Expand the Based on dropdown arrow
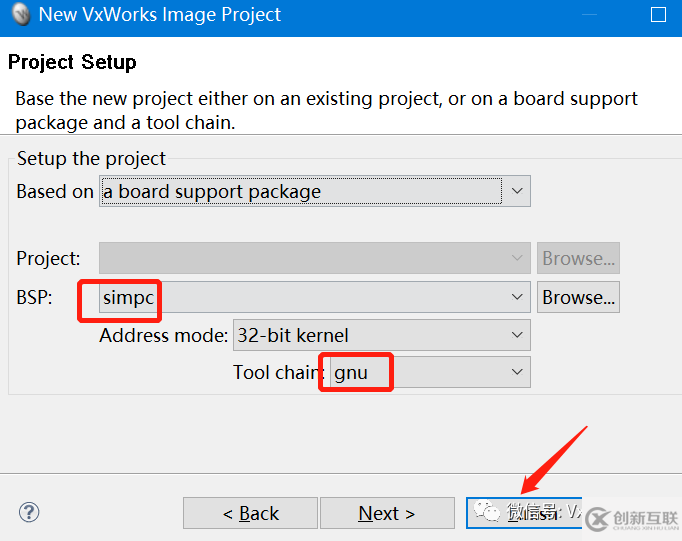The height and width of the screenshot is (541, 682). tap(517, 191)
